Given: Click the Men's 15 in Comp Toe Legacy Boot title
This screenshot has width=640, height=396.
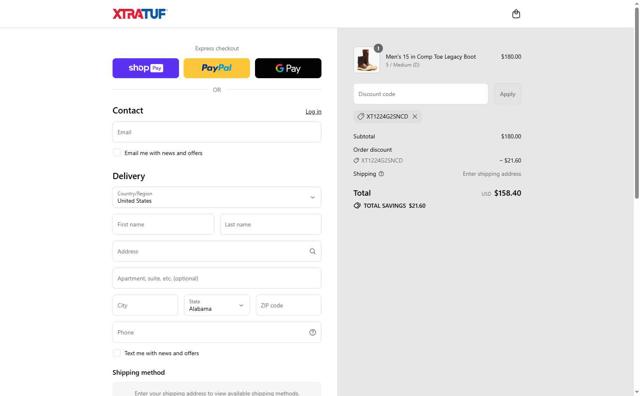Looking at the screenshot, I should click(x=431, y=57).
